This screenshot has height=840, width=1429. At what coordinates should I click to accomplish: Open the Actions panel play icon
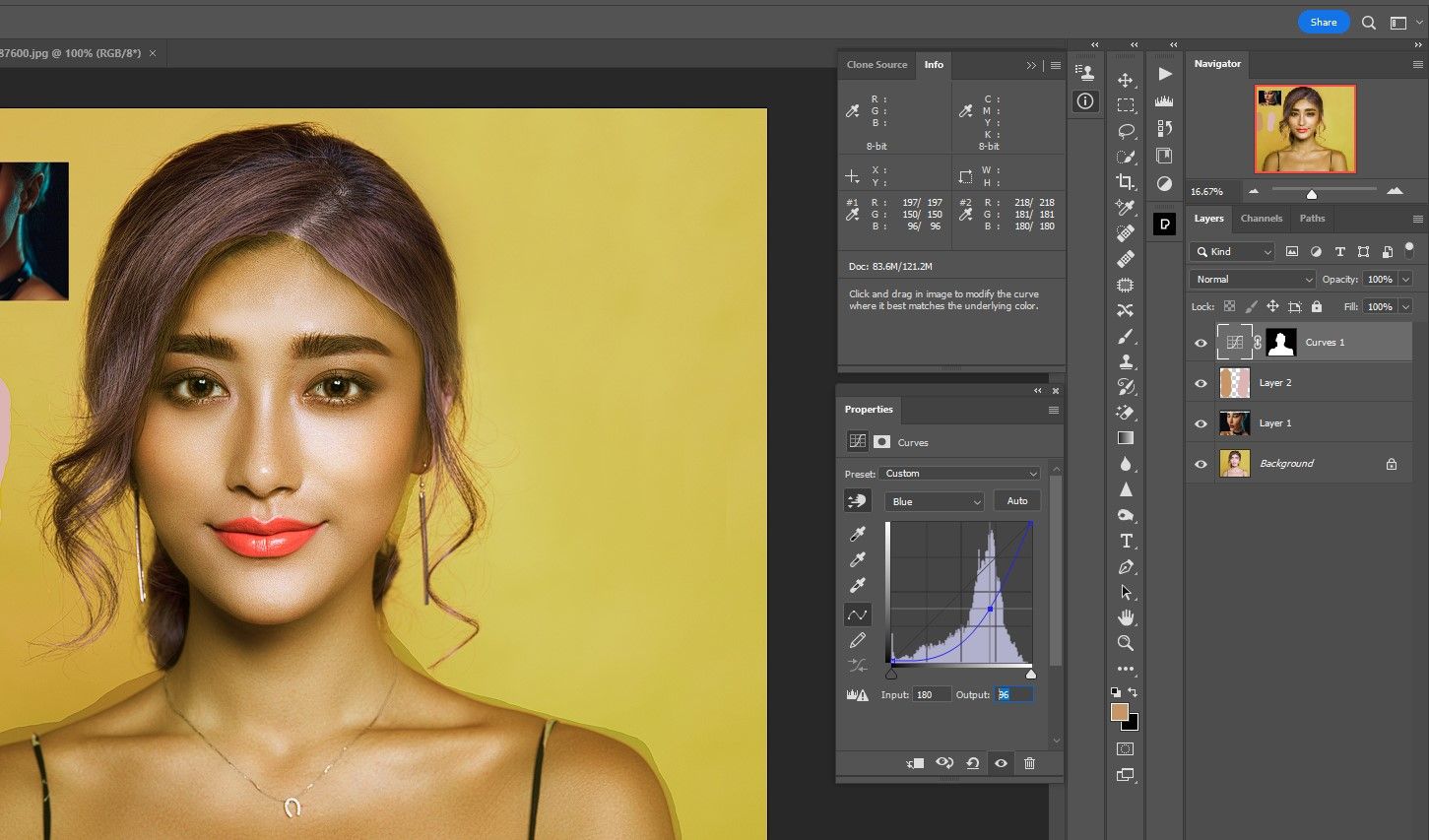tap(1165, 74)
